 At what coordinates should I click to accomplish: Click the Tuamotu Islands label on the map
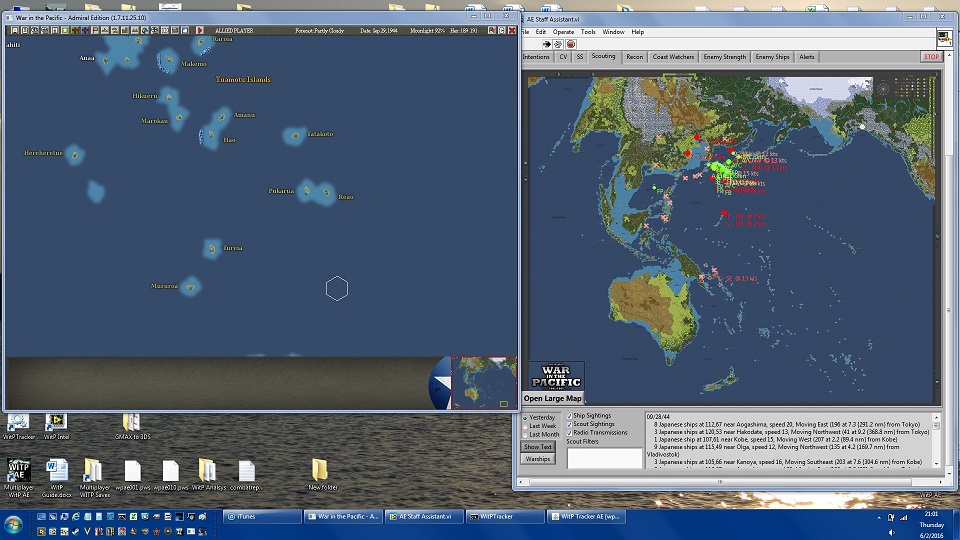click(243, 80)
